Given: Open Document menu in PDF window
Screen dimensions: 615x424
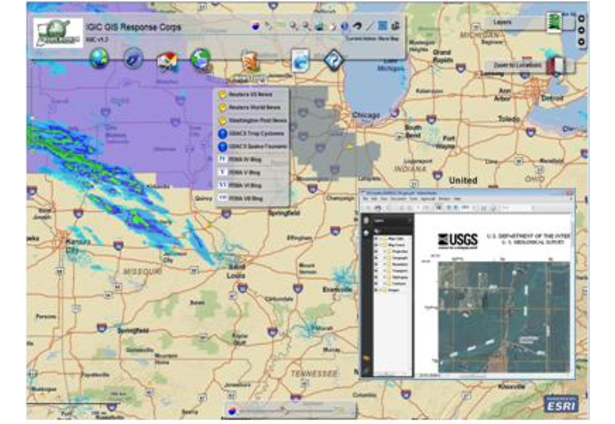Looking at the screenshot, I should [398, 199].
